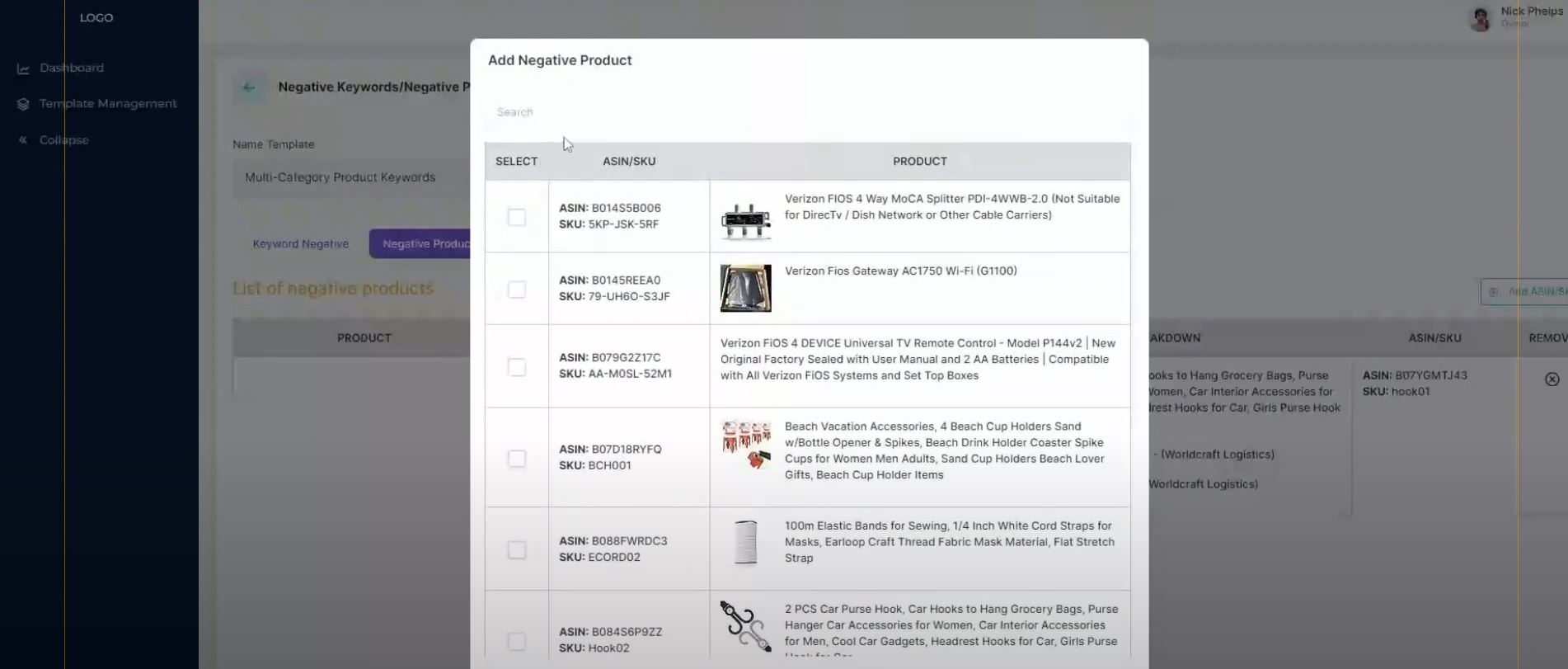The image size is (1568, 669).
Task: Click the Dashboard chart icon
Action: (23, 68)
